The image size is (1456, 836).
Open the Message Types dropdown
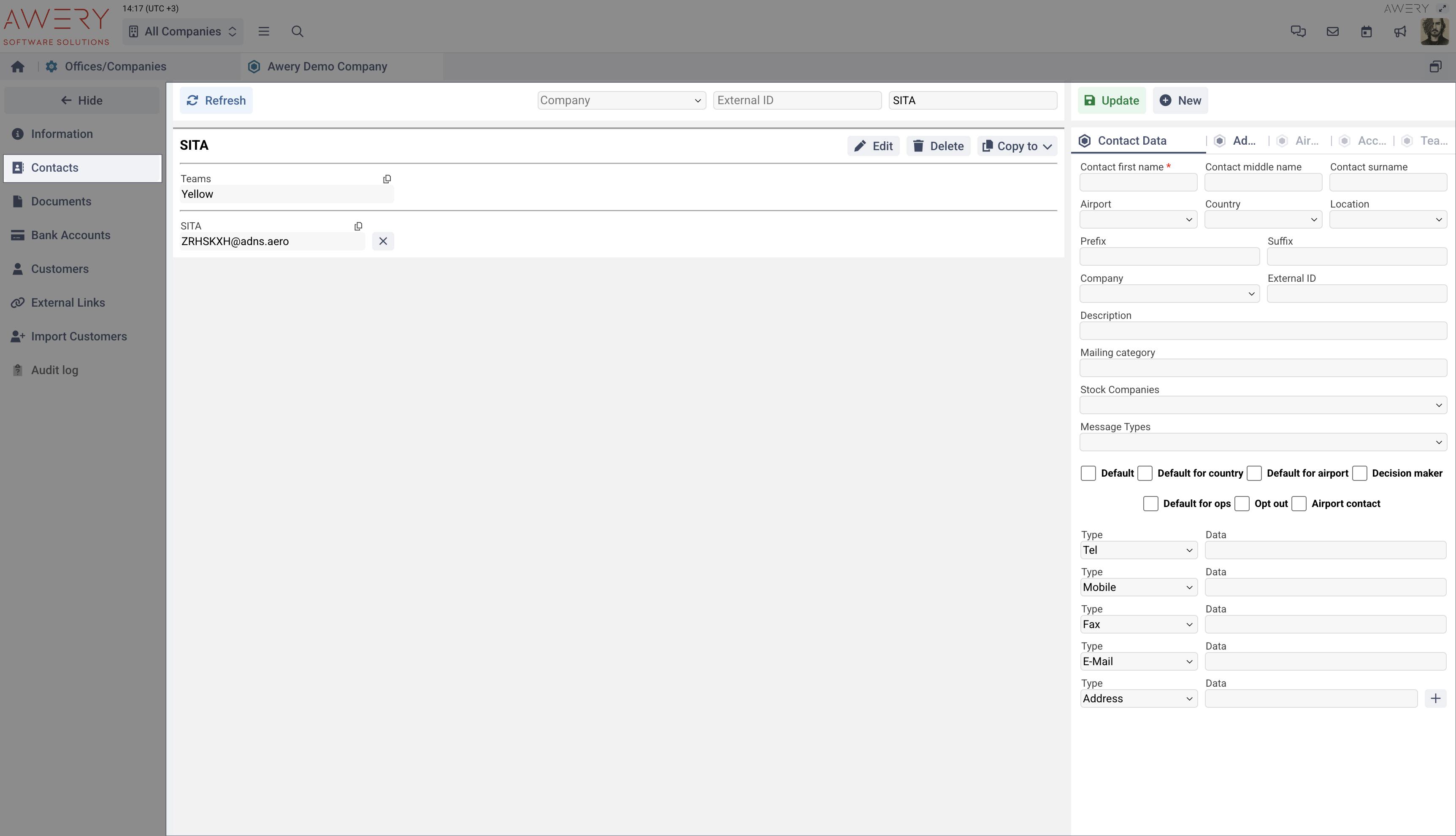pyautogui.click(x=1262, y=442)
